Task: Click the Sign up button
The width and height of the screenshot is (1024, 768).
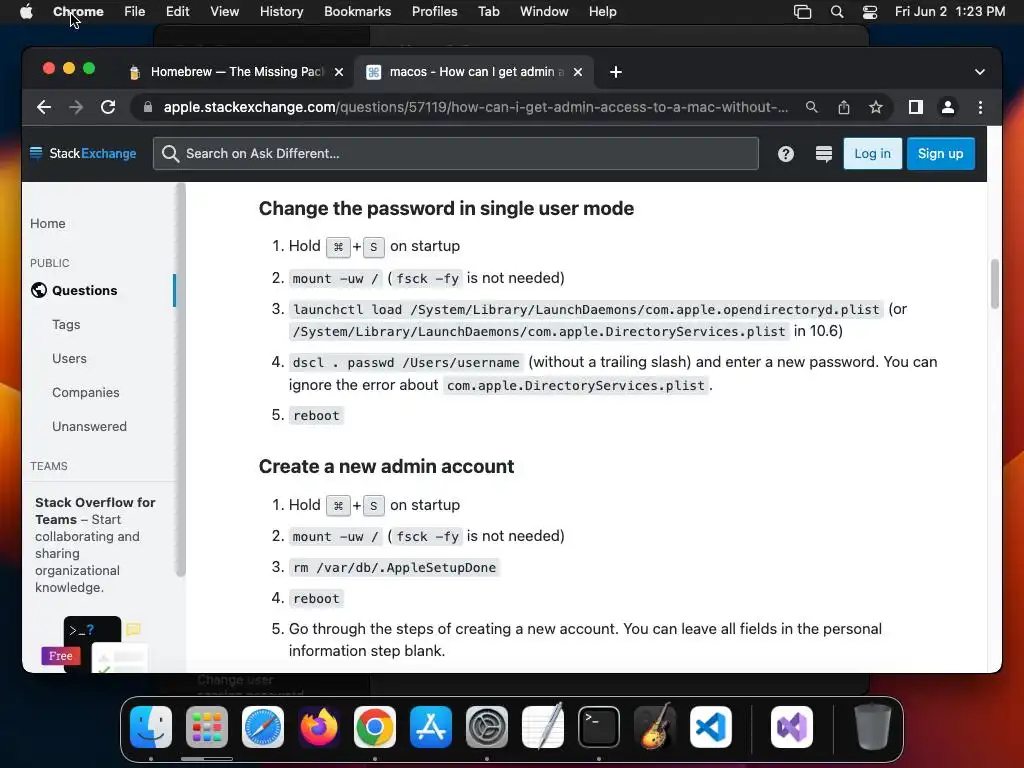Action: coord(940,153)
